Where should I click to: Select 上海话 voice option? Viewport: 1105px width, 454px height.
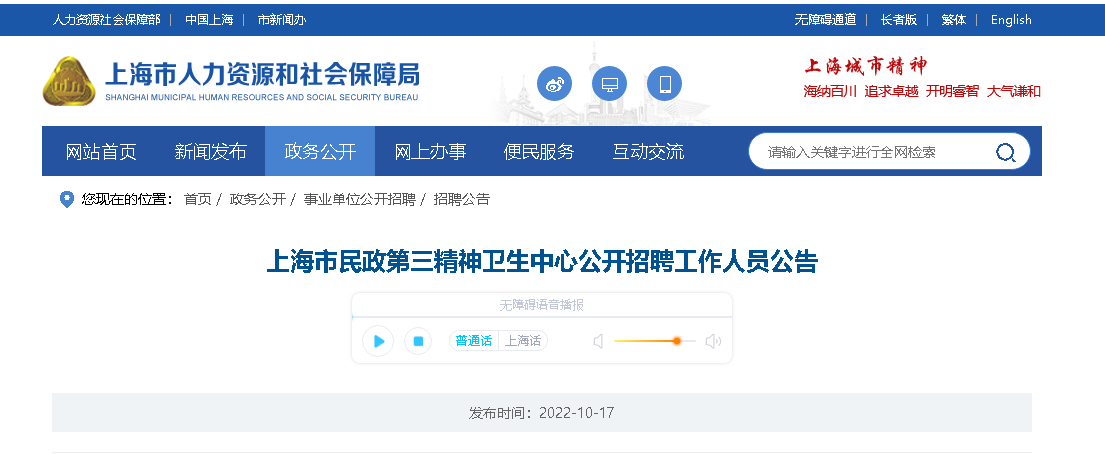coord(523,341)
